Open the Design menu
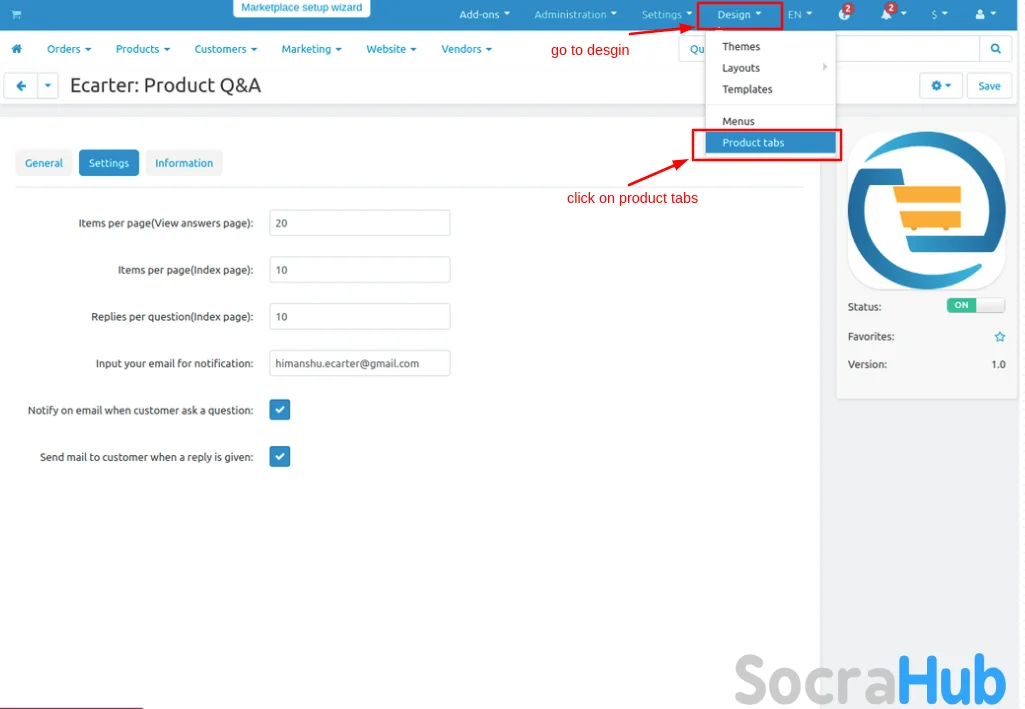Image resolution: width=1025 pixels, height=709 pixels. click(x=739, y=14)
